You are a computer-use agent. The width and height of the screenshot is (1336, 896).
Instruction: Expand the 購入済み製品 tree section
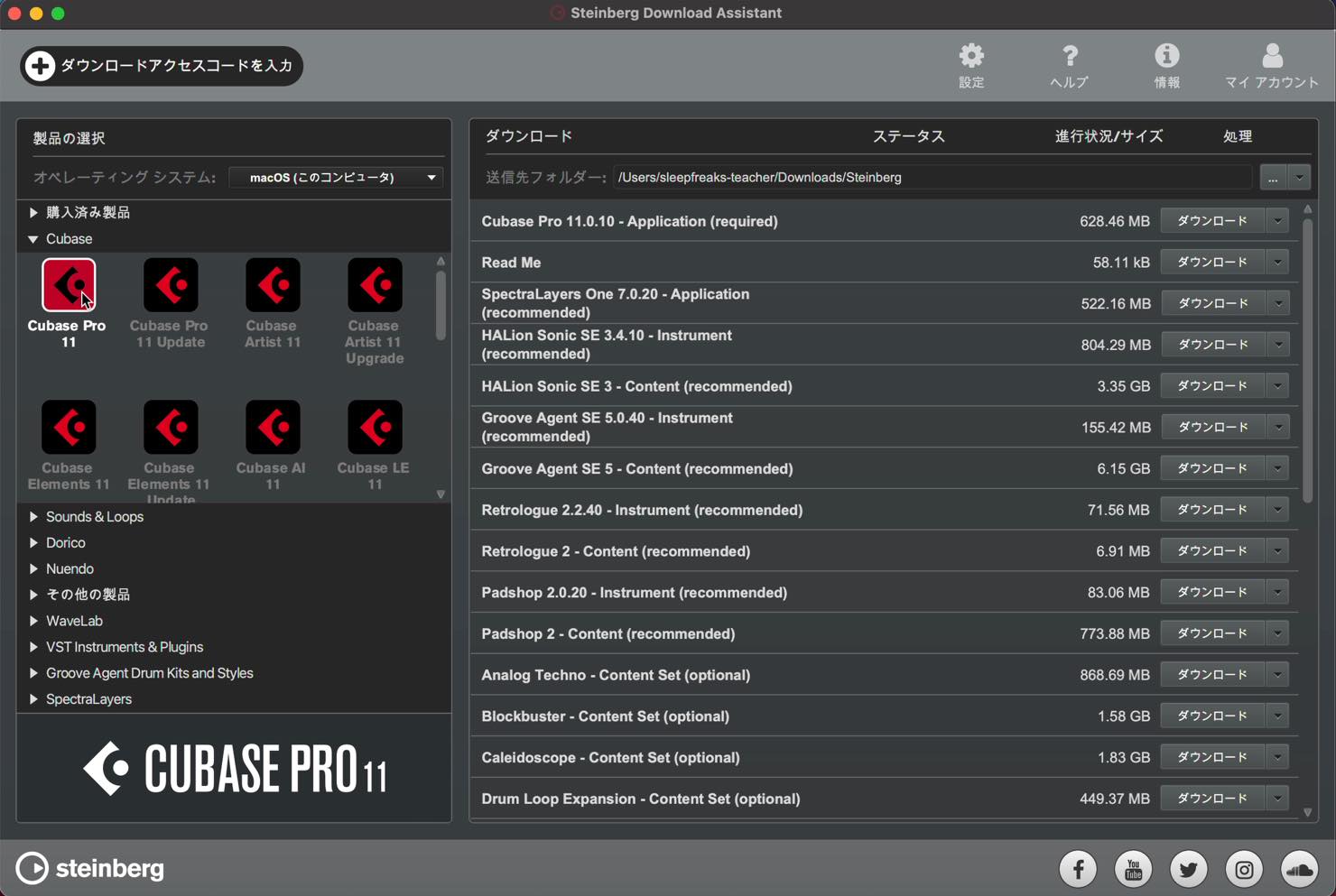click(33, 213)
